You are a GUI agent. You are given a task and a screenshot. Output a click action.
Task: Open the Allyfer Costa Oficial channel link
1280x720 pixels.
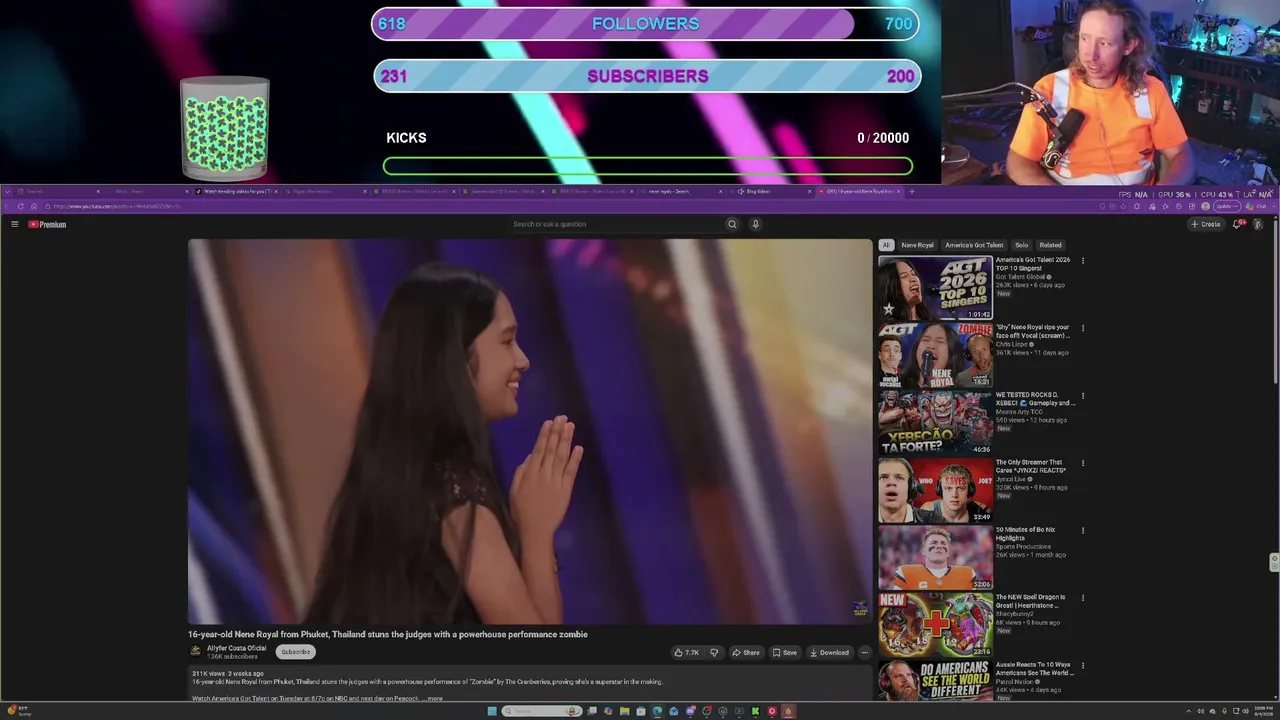237,648
